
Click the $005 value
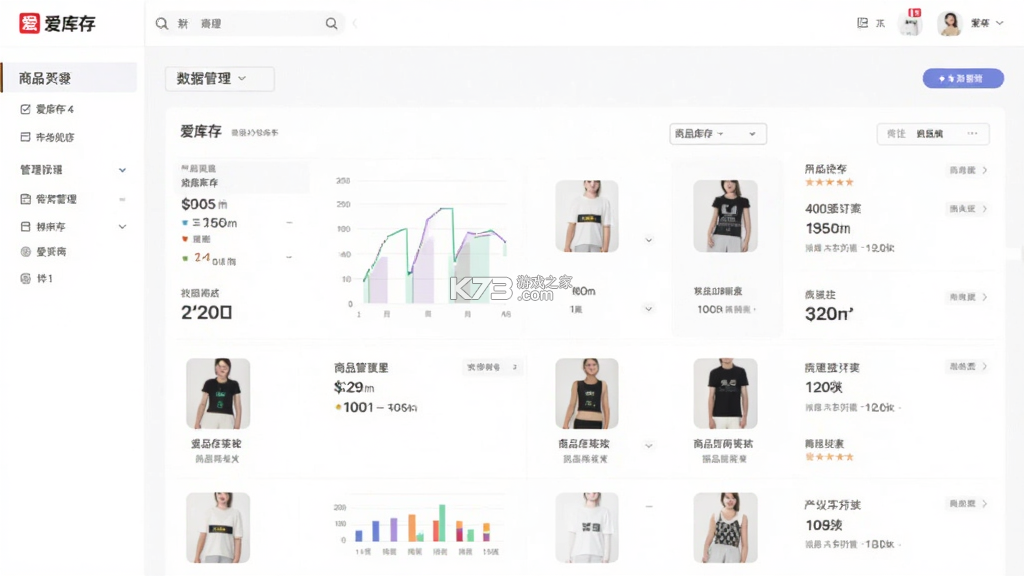(199, 204)
